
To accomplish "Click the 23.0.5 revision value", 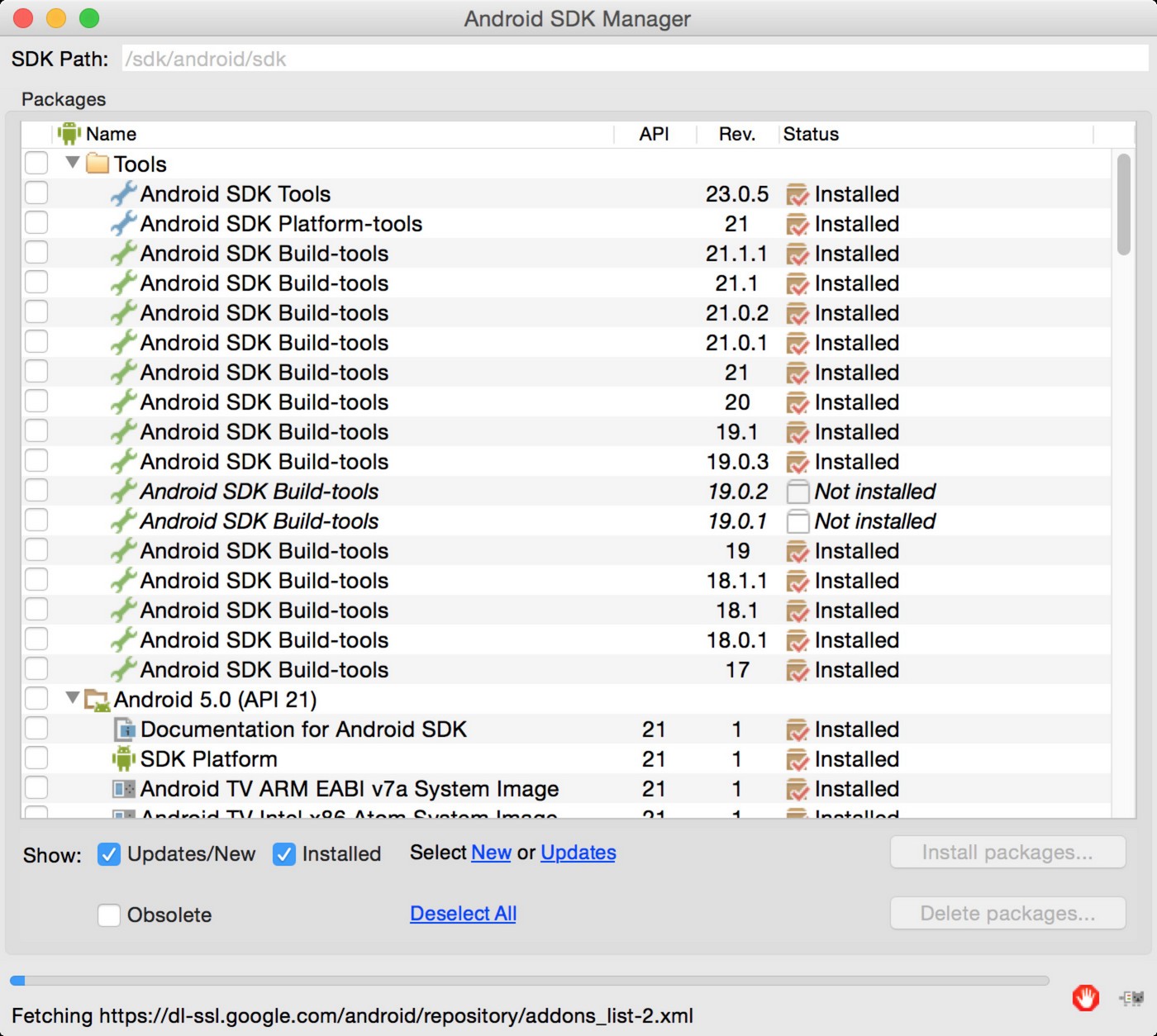I will coord(737,194).
